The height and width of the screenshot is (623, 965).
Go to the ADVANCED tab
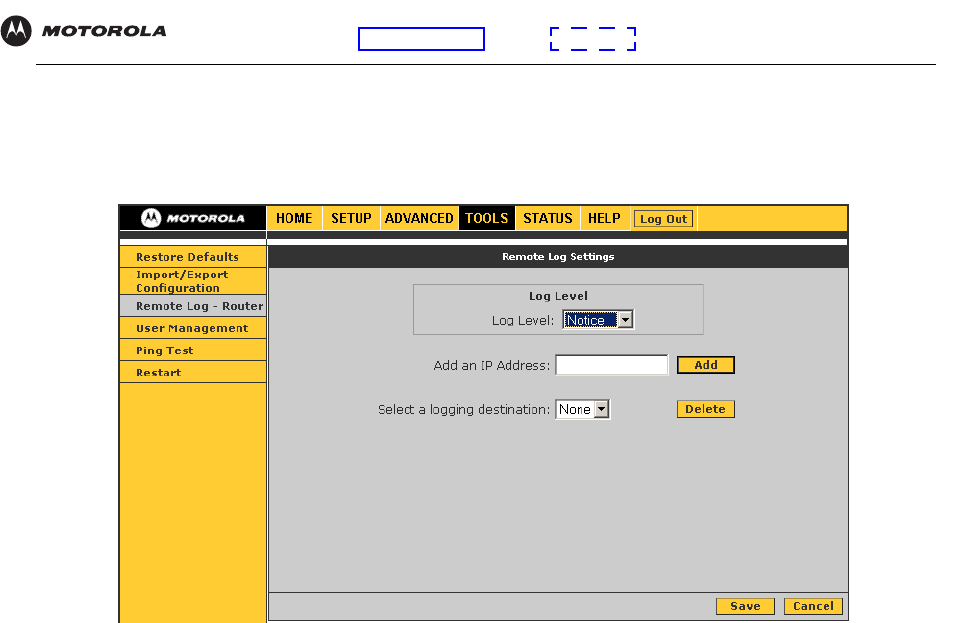[419, 219]
